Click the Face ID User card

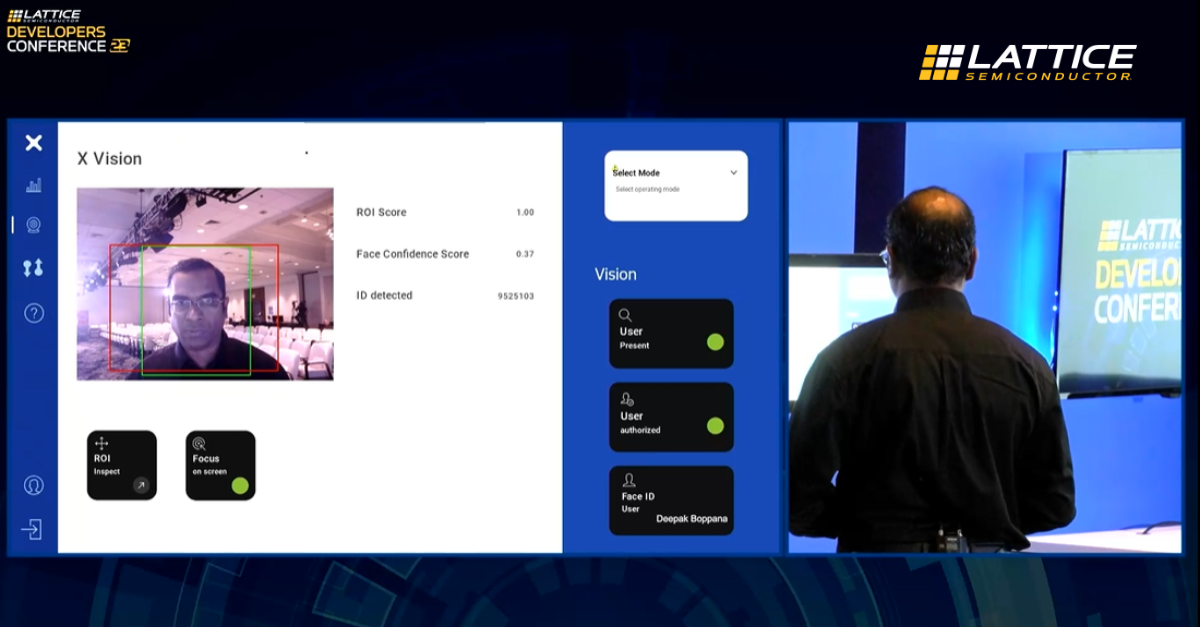[x=671, y=500]
